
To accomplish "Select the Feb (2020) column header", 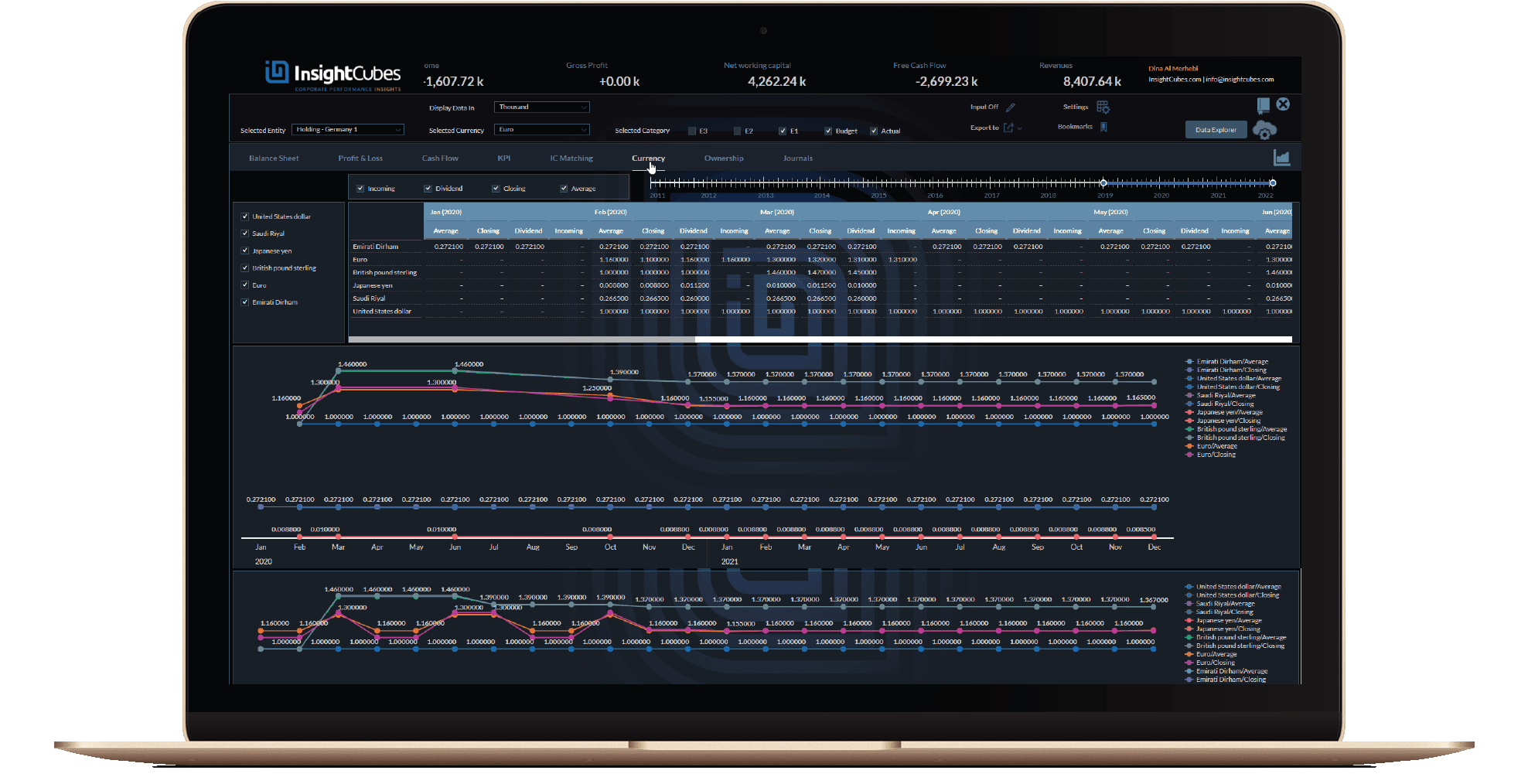I will click(610, 212).
